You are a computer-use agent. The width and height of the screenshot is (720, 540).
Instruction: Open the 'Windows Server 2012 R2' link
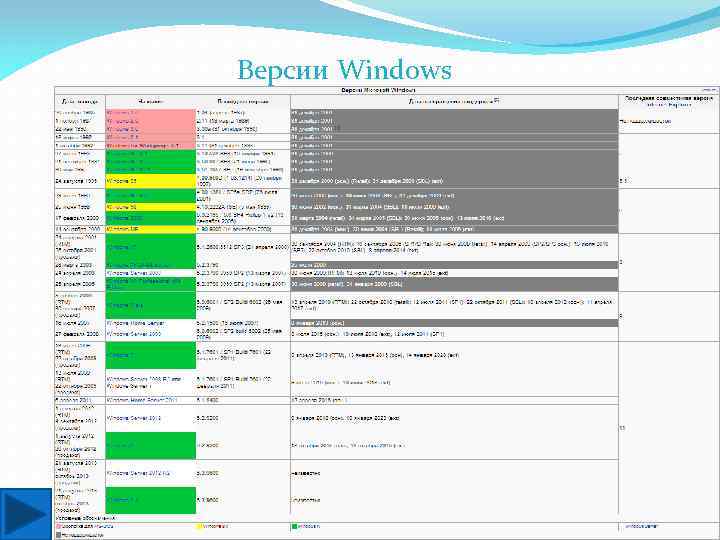(138, 473)
